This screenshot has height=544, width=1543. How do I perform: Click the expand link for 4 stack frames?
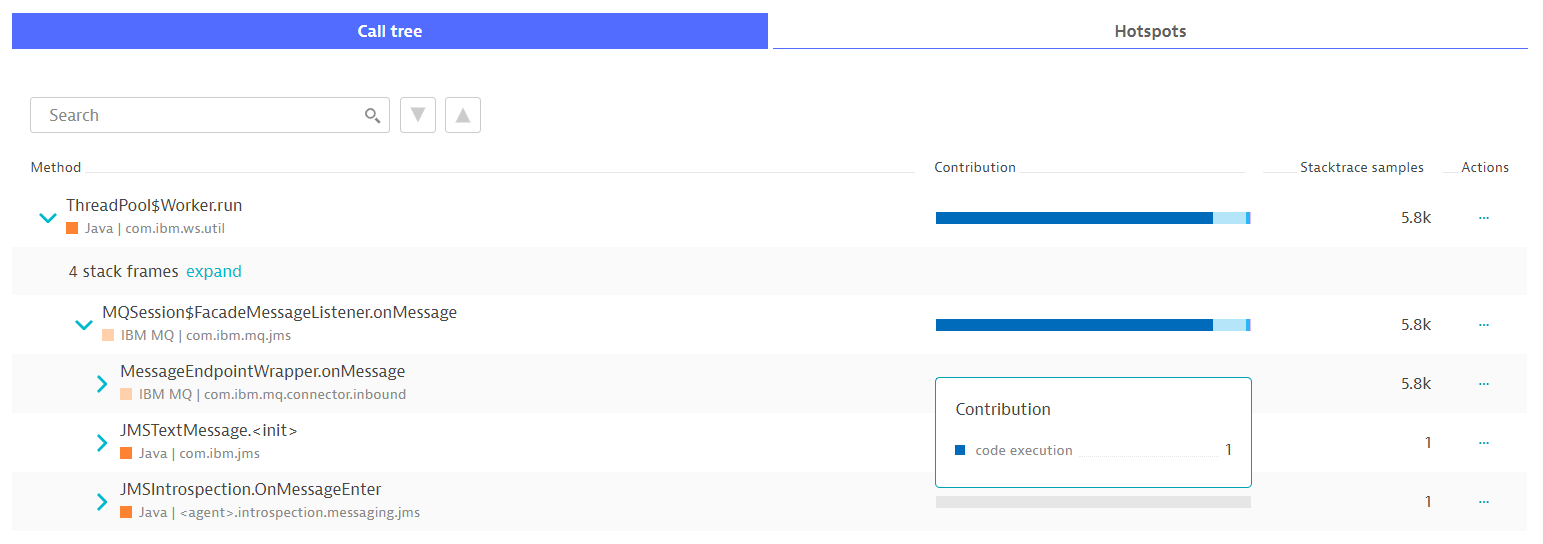(214, 271)
